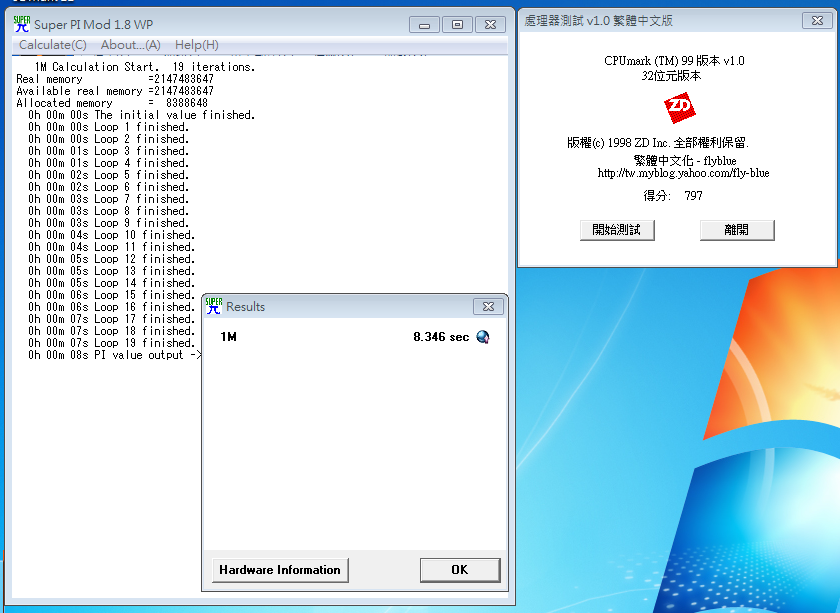Screen dimensions: 840x613
Task: Click the 'Loop 10 finished.' log line
Action: (111, 235)
